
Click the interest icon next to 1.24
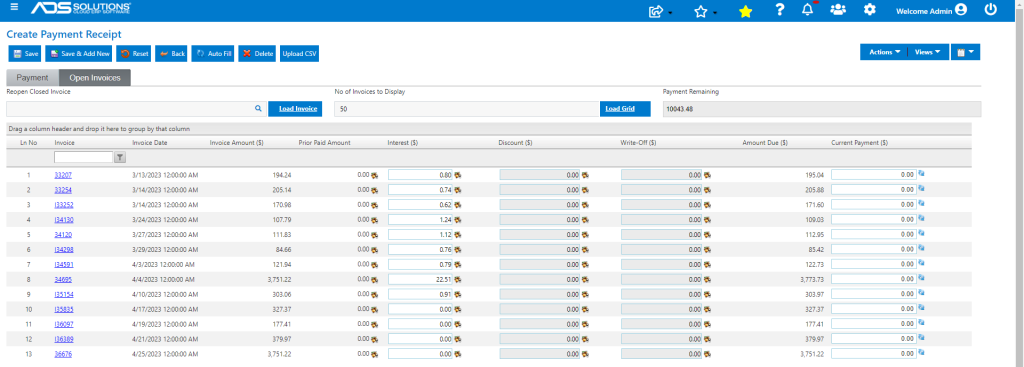(x=458, y=220)
